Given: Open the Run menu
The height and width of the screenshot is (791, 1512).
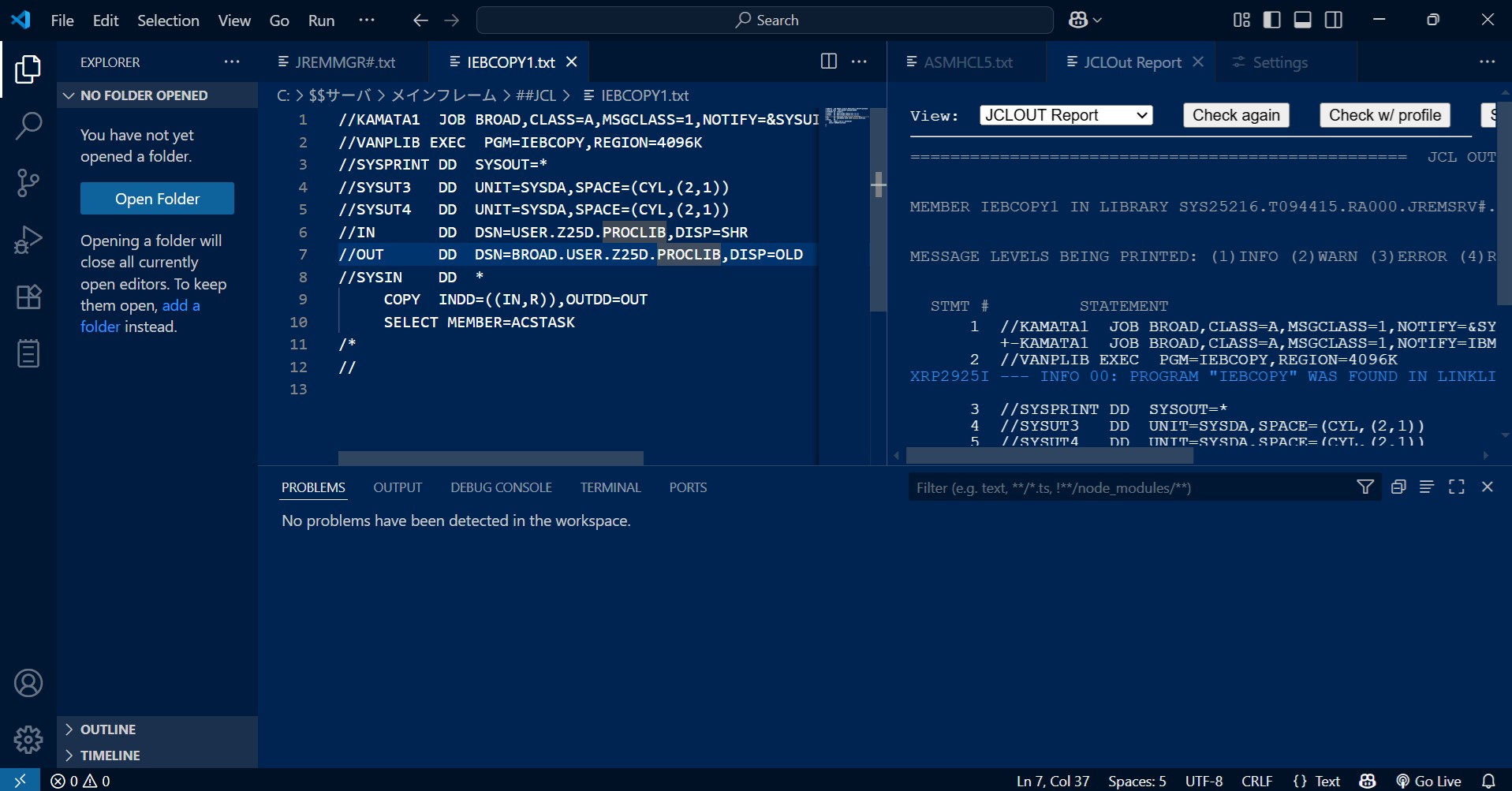Looking at the screenshot, I should coord(320,21).
